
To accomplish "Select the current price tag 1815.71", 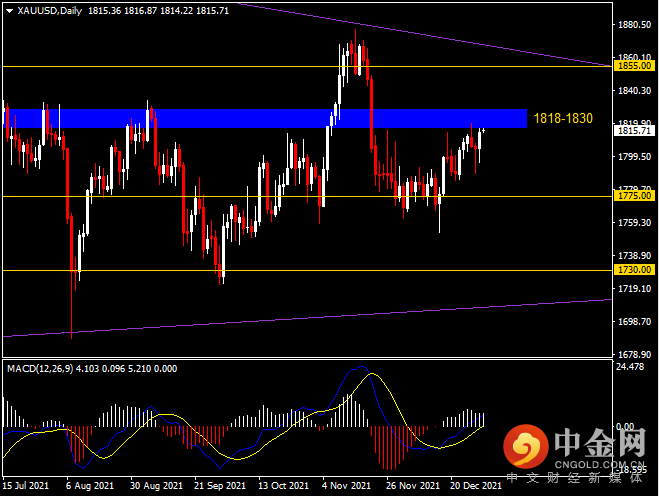I will click(634, 131).
